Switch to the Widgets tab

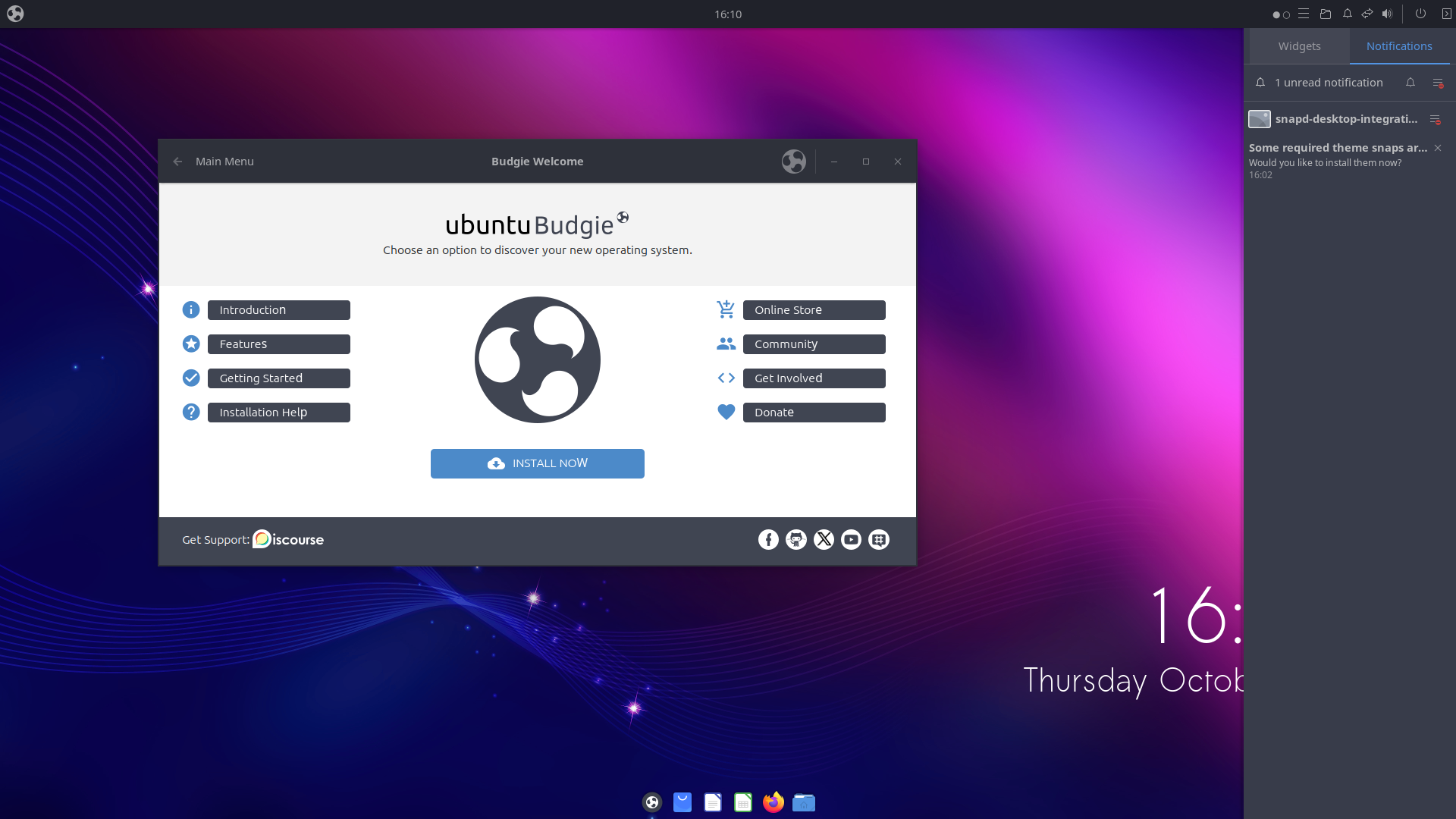[x=1299, y=46]
